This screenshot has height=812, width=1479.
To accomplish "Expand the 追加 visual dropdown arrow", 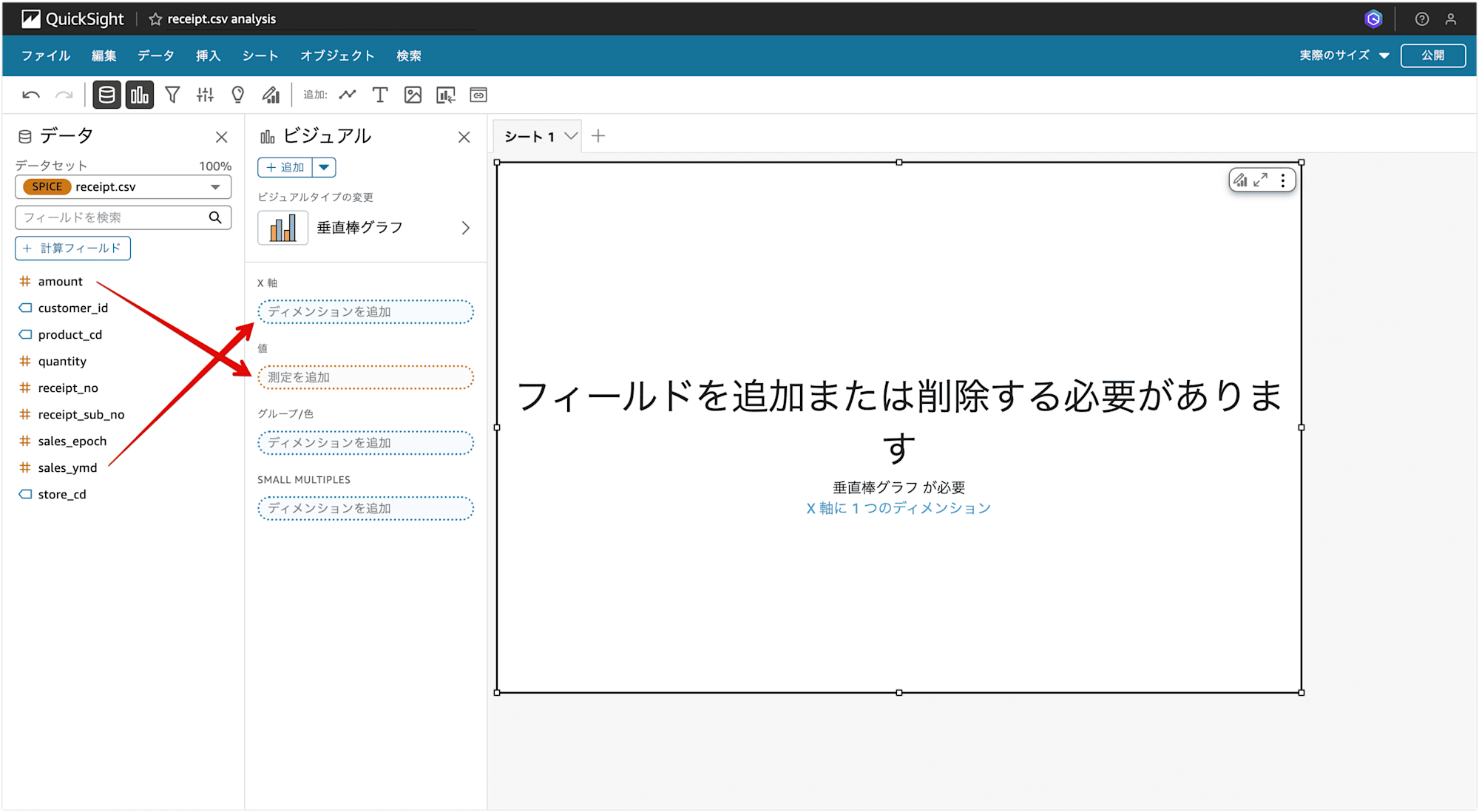I will pyautogui.click(x=324, y=167).
